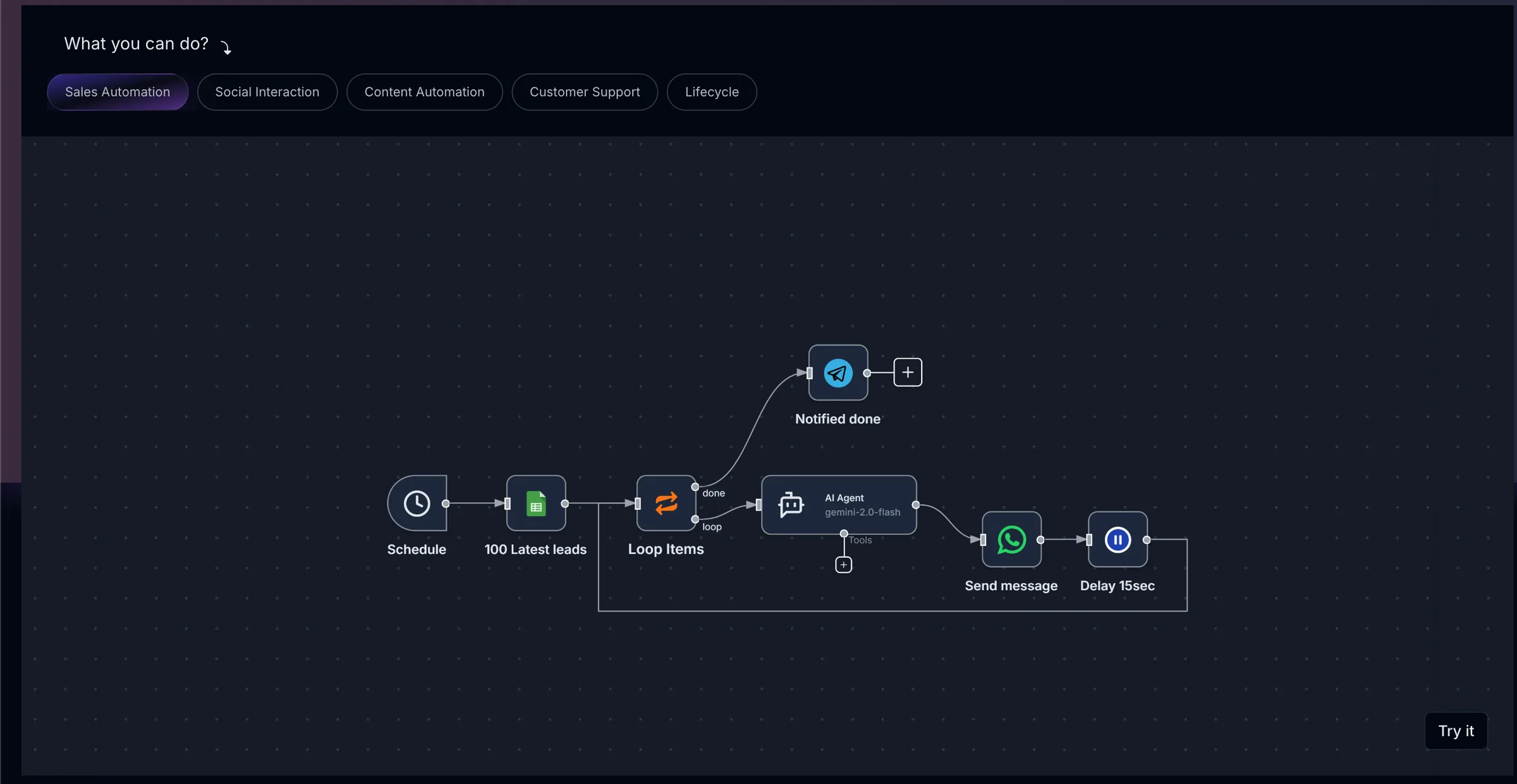Click the Loop Items done output connector

coord(695,487)
